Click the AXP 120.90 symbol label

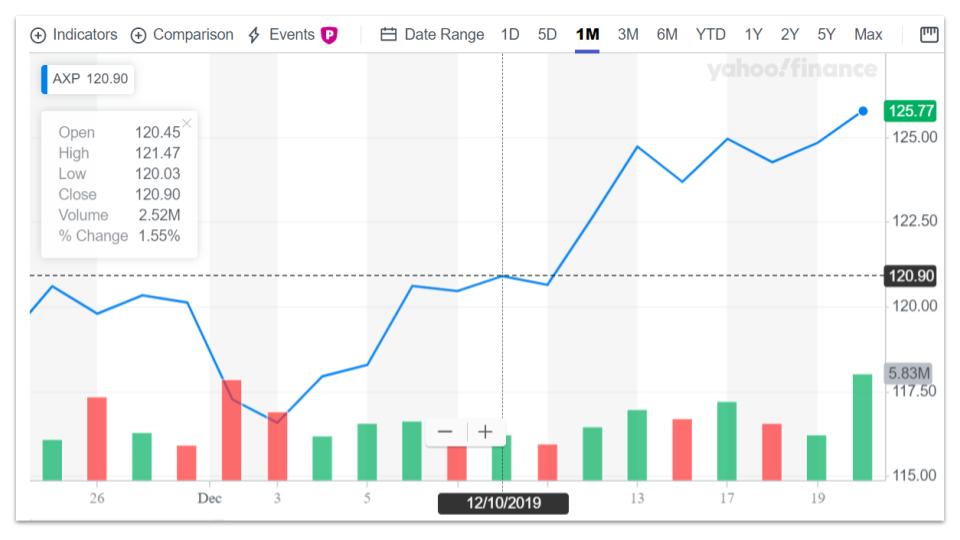point(89,78)
